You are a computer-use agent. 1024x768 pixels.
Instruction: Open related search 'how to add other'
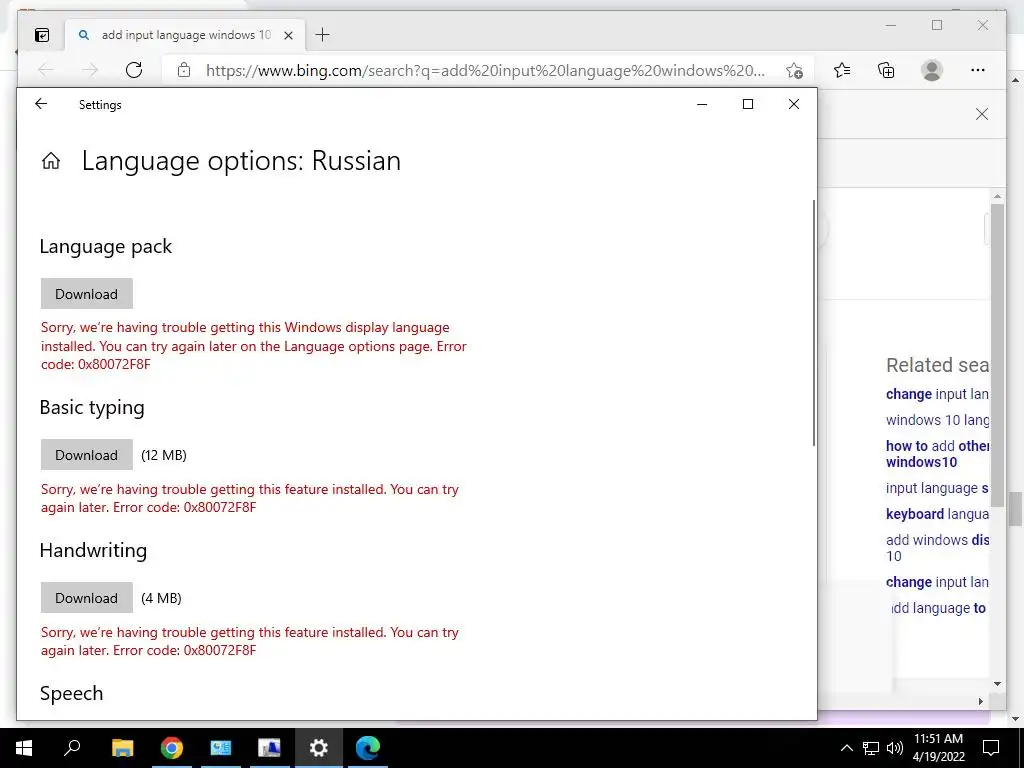pos(937,454)
